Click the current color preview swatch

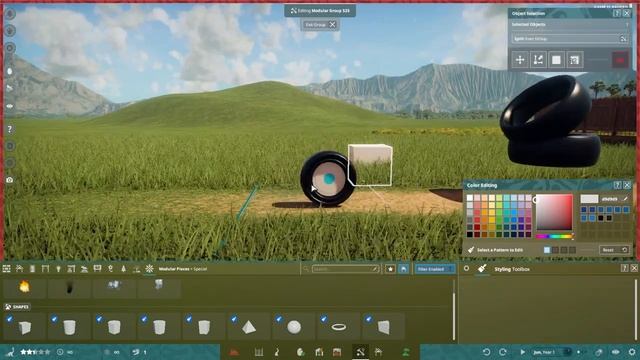pos(589,199)
